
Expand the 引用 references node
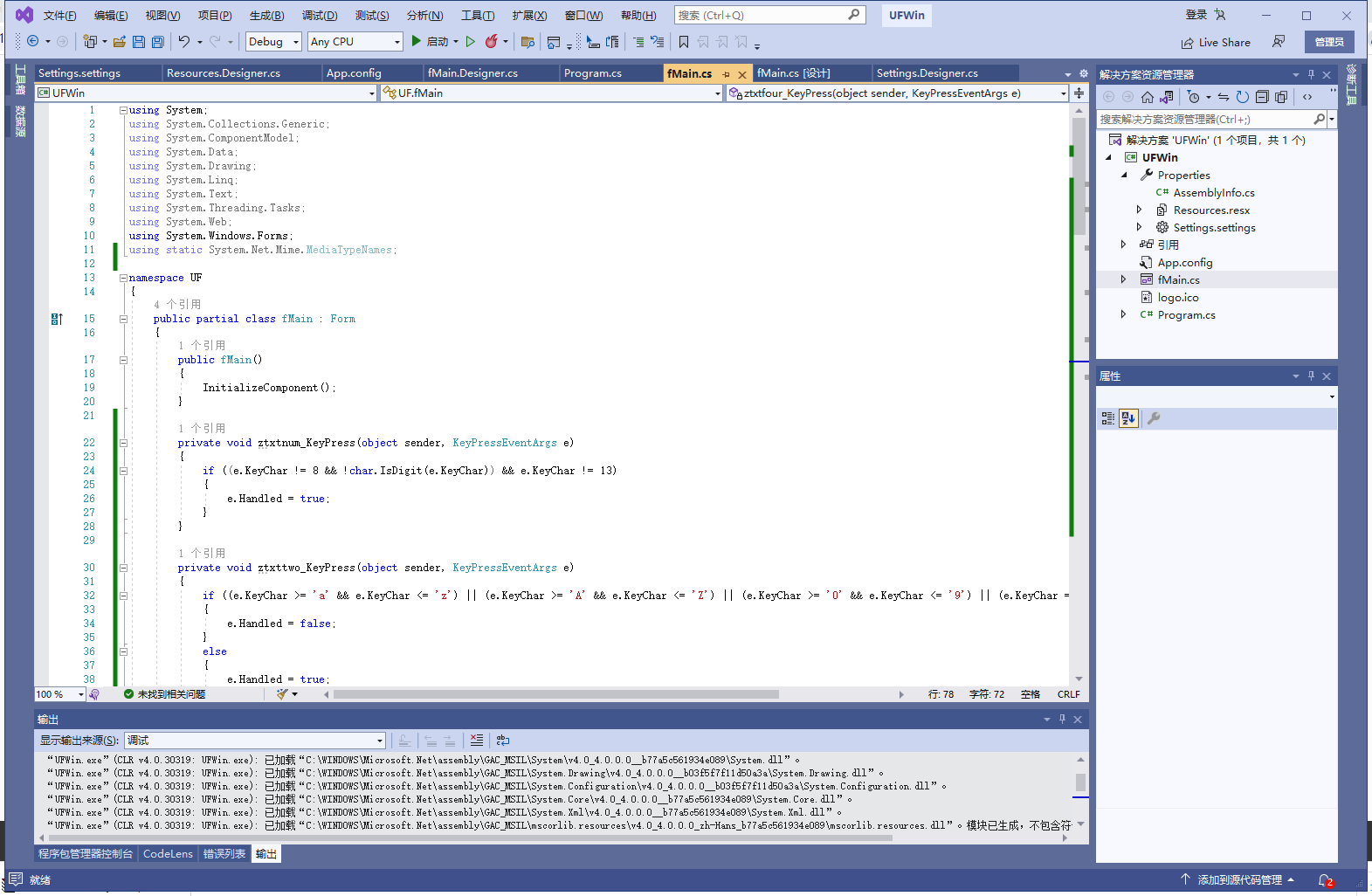[1123, 245]
